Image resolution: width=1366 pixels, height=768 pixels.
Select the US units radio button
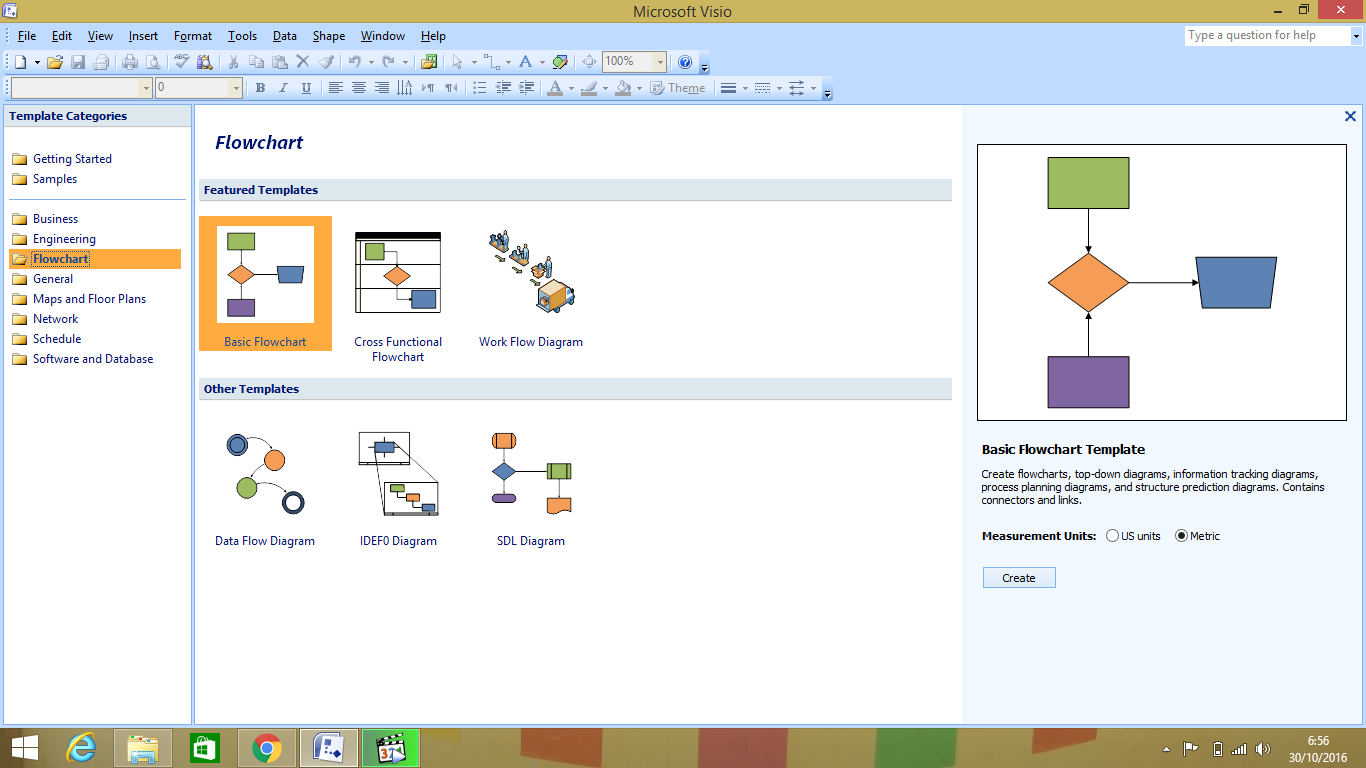pos(1112,536)
